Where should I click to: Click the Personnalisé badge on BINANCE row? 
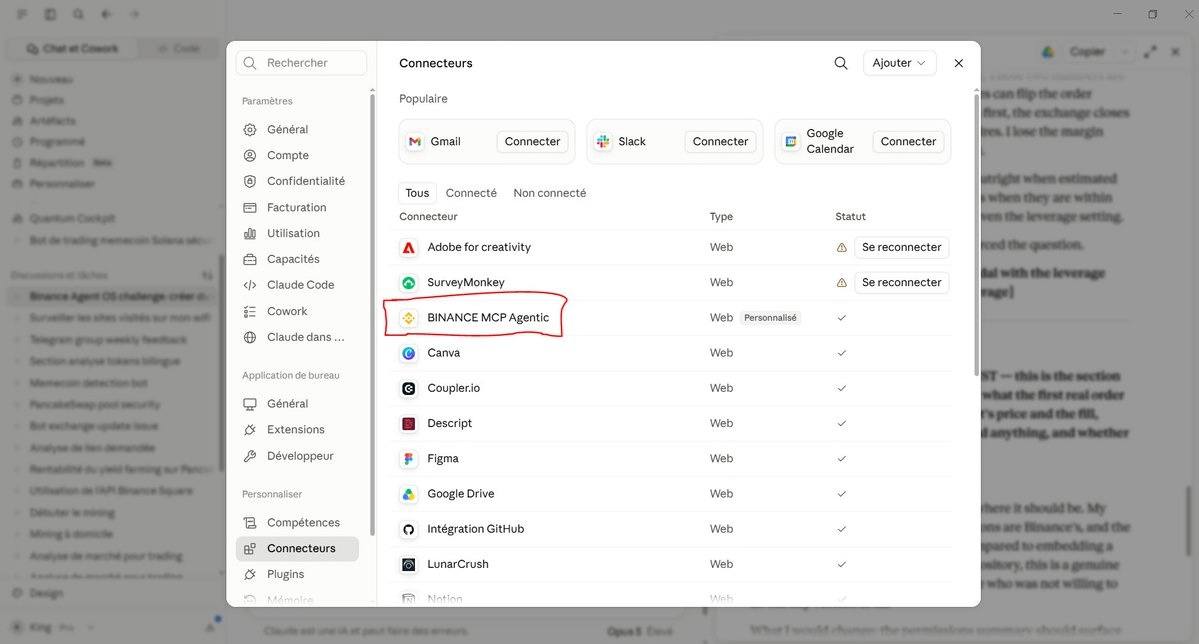click(x=770, y=317)
